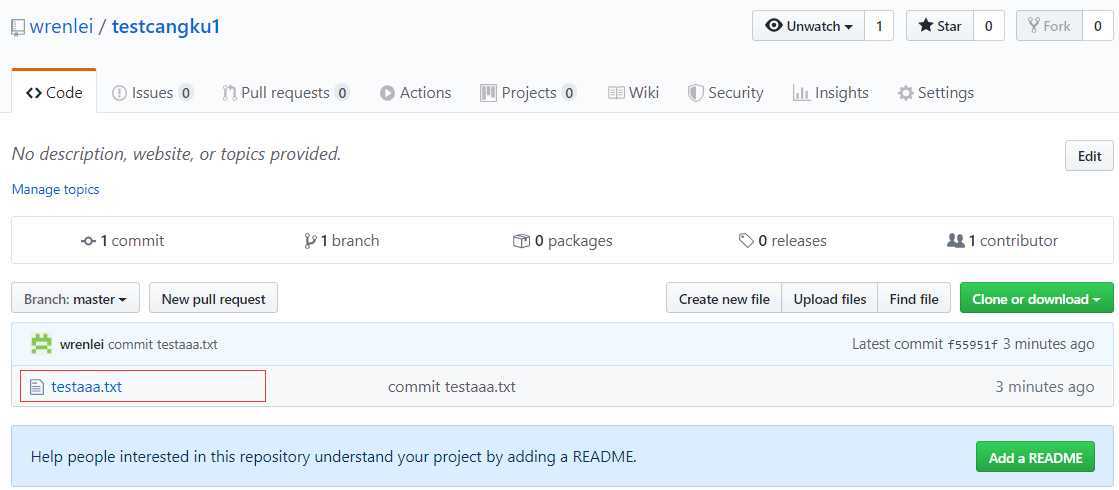Viewport: 1119px width, 490px height.
Task: Click the stargazers count next to Star
Action: (x=988, y=26)
